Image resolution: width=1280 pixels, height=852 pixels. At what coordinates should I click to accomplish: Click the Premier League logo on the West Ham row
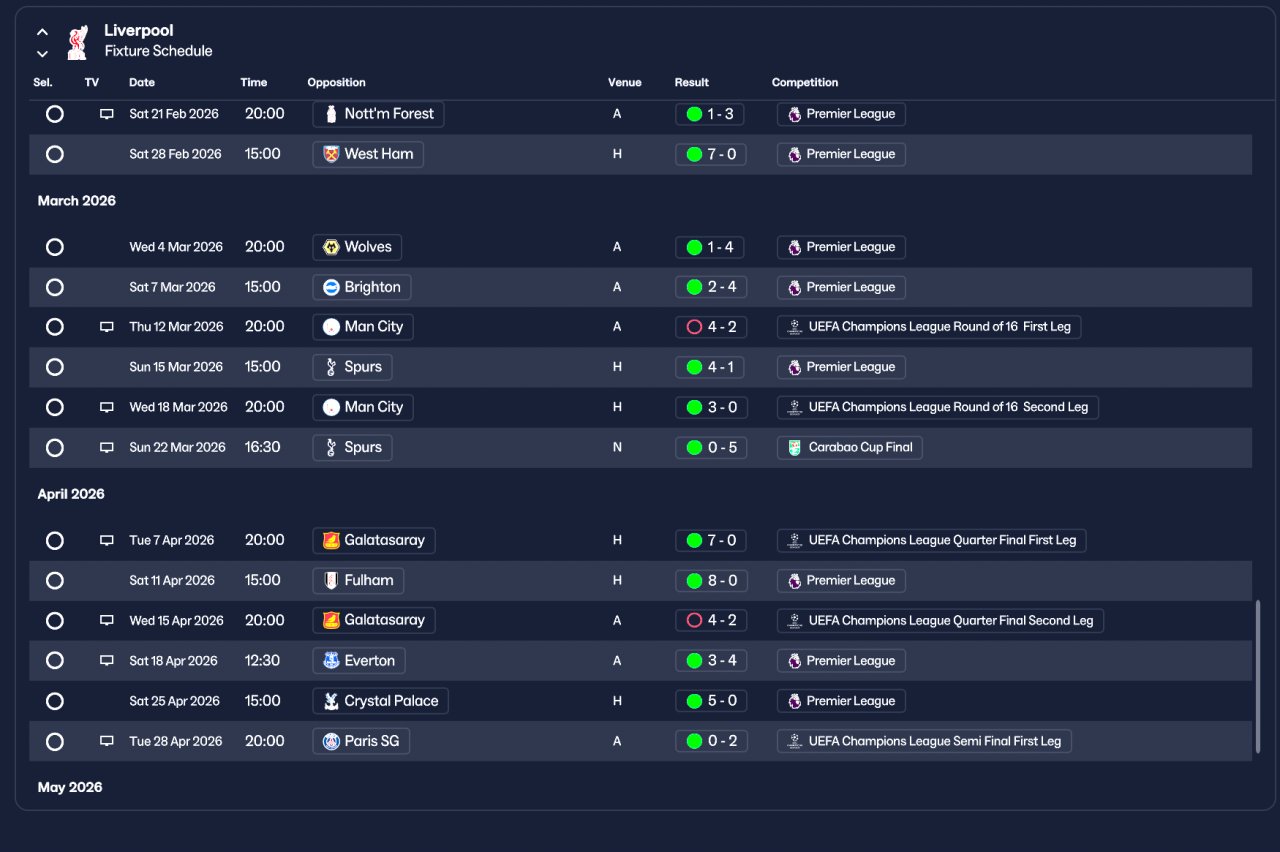pos(794,154)
